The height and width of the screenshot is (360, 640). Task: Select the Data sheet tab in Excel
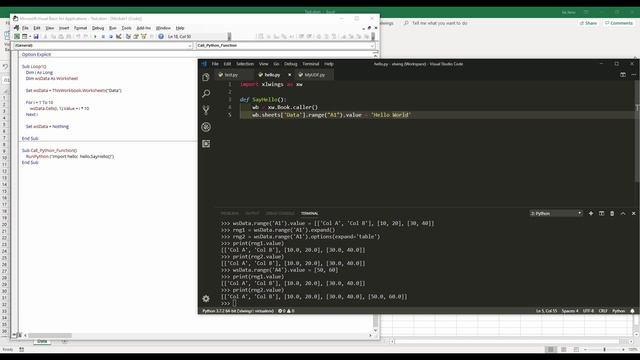(x=42, y=341)
